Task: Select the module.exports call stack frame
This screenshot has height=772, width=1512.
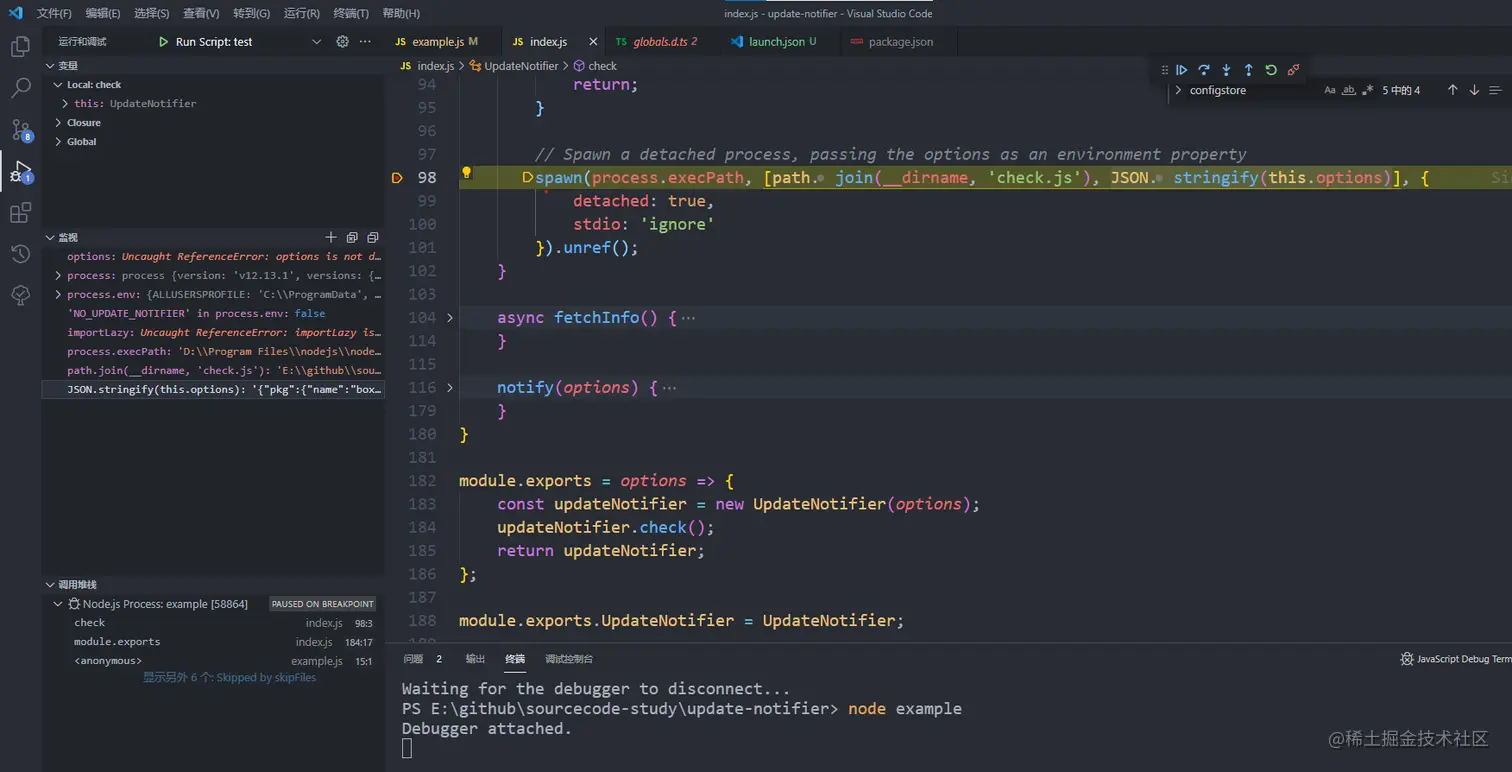Action: pyautogui.click(x=213, y=642)
